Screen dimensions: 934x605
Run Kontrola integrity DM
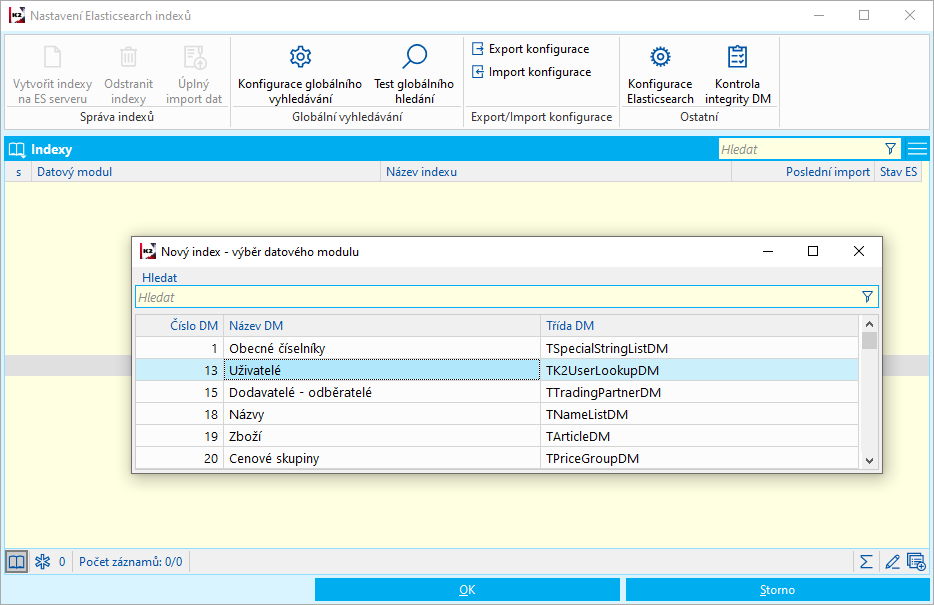click(x=737, y=73)
